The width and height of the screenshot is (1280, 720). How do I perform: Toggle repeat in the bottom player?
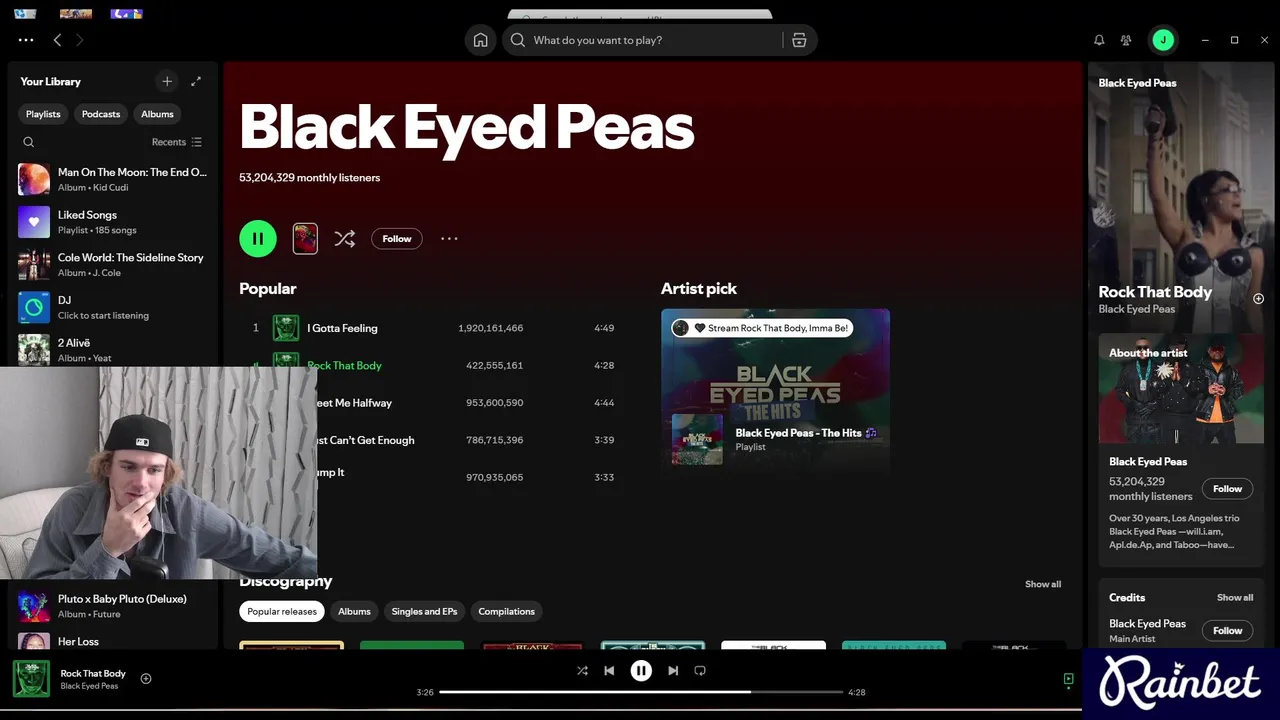700,671
